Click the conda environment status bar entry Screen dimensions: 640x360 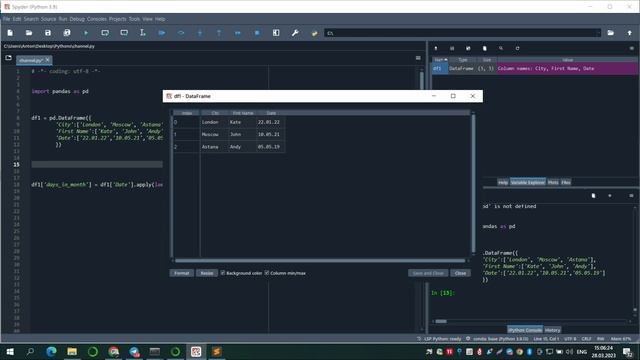click(x=497, y=339)
